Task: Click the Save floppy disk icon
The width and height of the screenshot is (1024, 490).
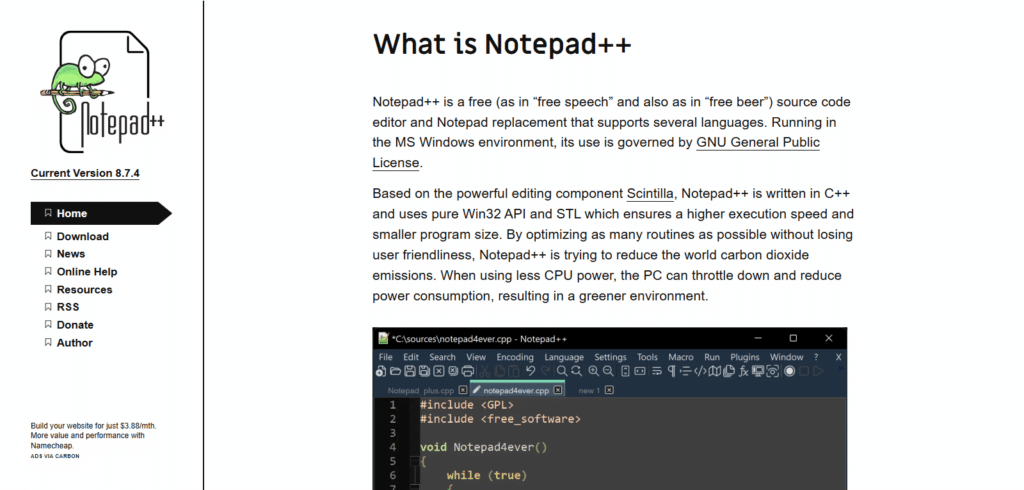Action: pyautogui.click(x=409, y=371)
